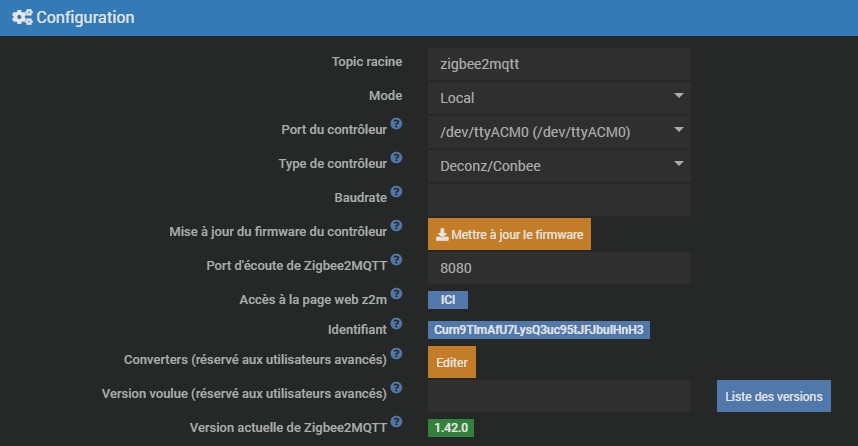Viewport: 858px width, 446px height.
Task: Open the Mode dropdown set to Local
Action: tap(559, 98)
